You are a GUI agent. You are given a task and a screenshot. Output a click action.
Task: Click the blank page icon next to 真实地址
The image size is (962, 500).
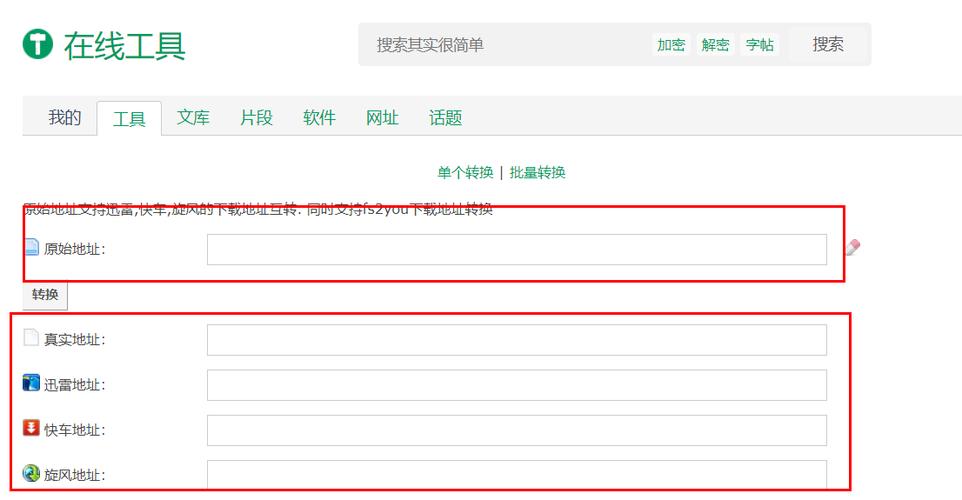[x=31, y=337]
